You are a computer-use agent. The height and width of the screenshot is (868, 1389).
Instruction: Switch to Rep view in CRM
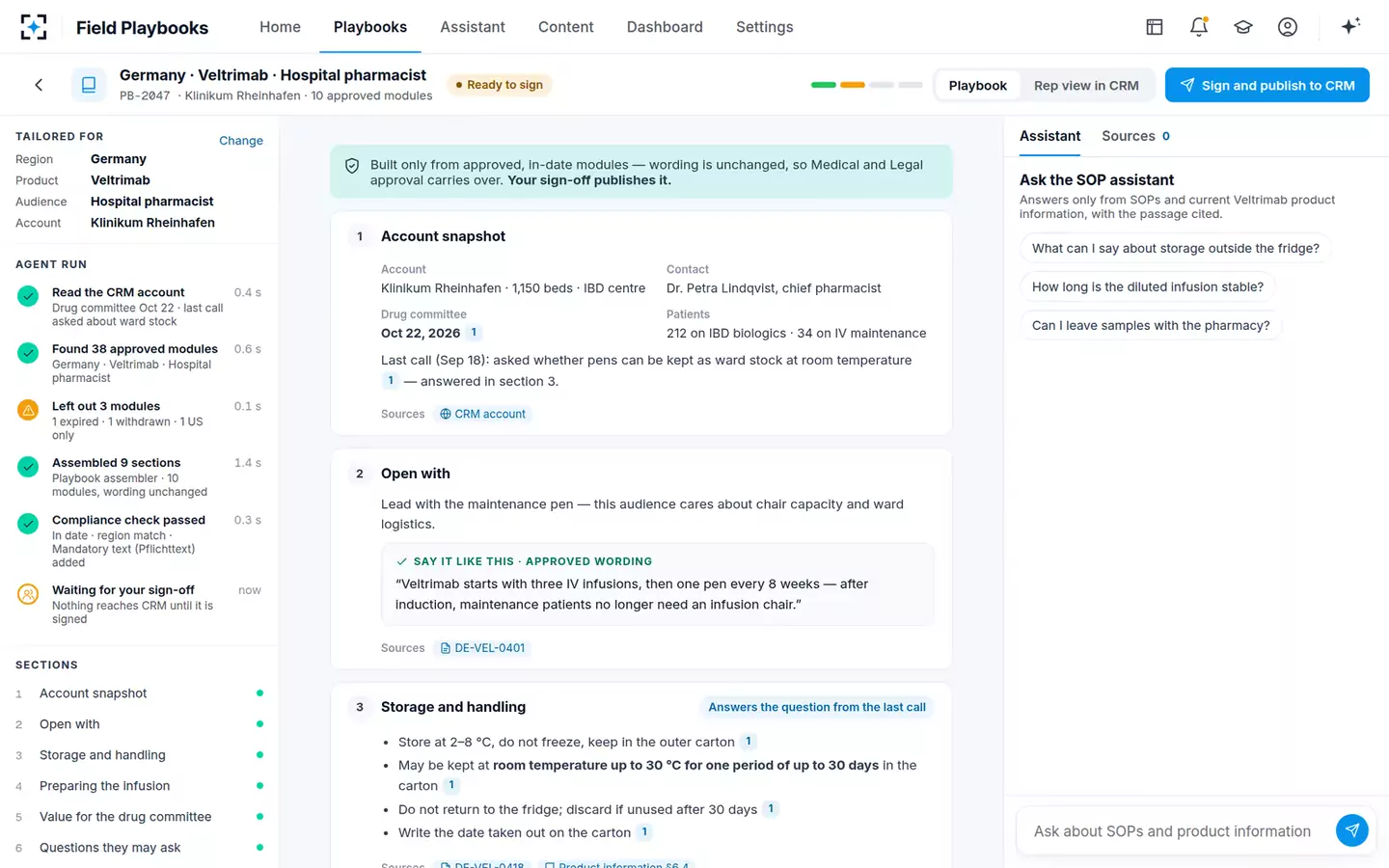[x=1086, y=85]
